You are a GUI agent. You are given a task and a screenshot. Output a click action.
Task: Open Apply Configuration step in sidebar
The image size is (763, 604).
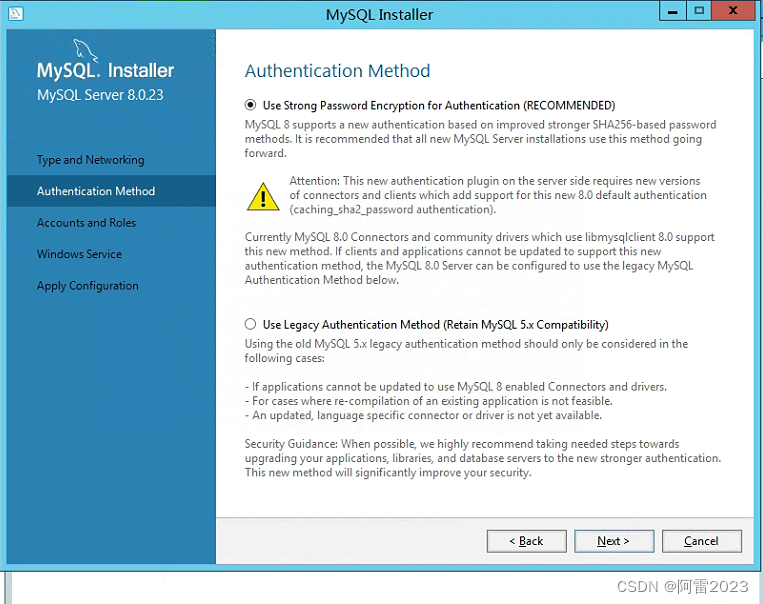88,286
